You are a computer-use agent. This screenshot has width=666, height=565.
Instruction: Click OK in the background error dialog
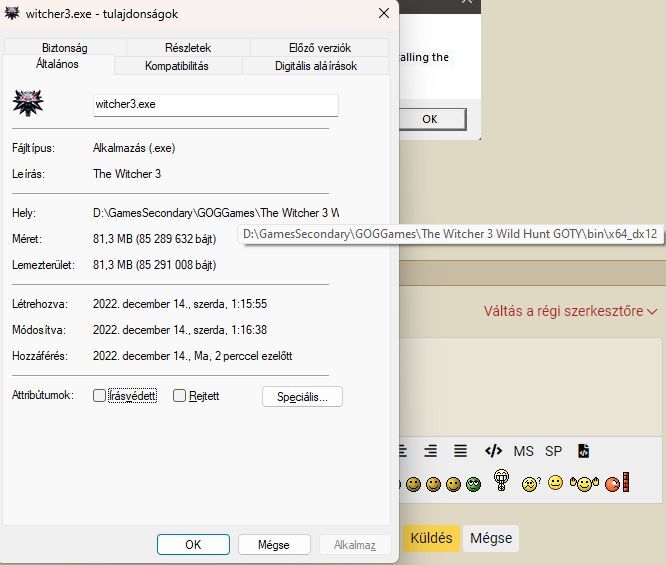pos(431,119)
